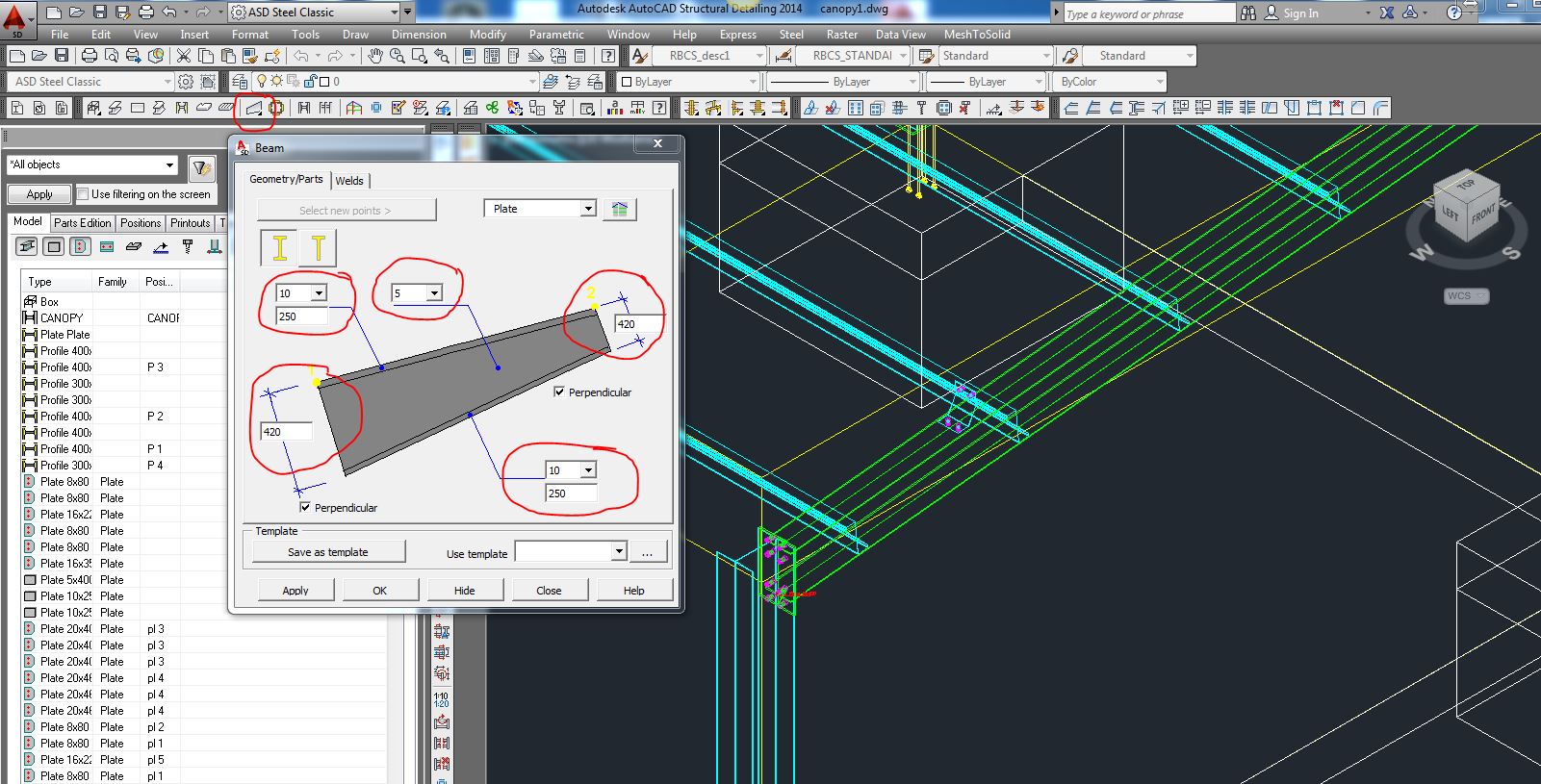Click the Zoom Window icon
The image size is (1541, 784).
(420, 56)
